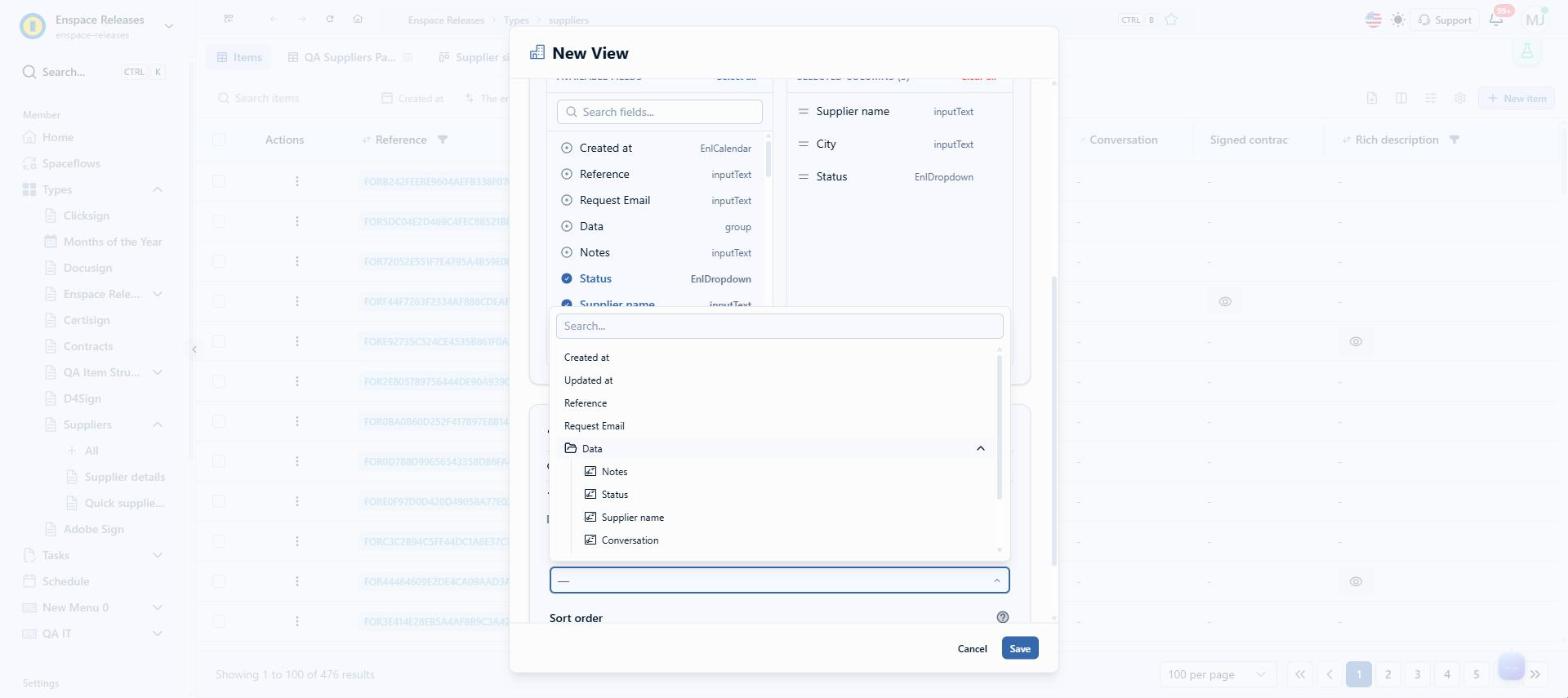Screen dimensions: 1568x698
Task: Uncheck the Status field in available fields
Action: (567, 279)
